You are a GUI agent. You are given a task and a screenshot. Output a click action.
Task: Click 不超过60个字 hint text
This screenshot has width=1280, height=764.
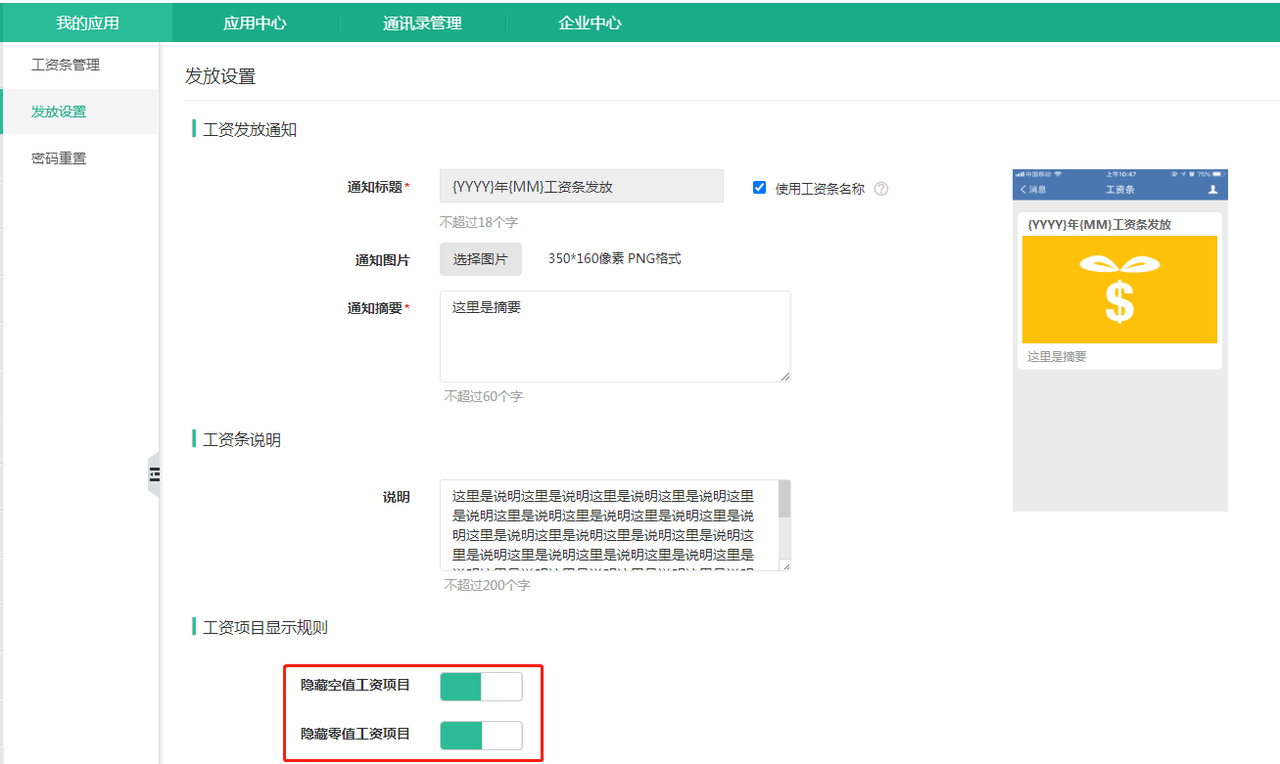click(x=483, y=397)
